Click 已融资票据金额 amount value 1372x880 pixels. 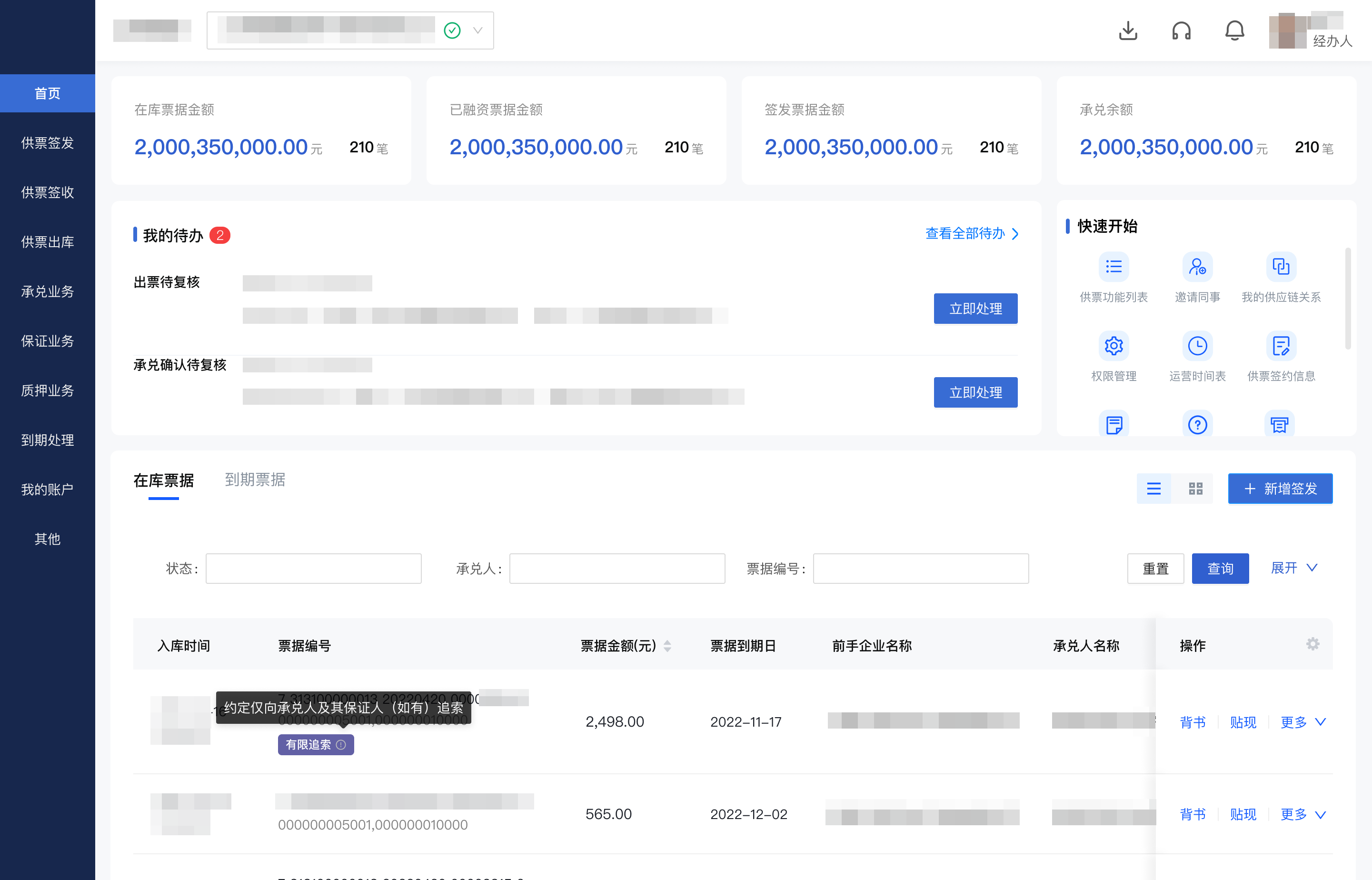point(536,148)
